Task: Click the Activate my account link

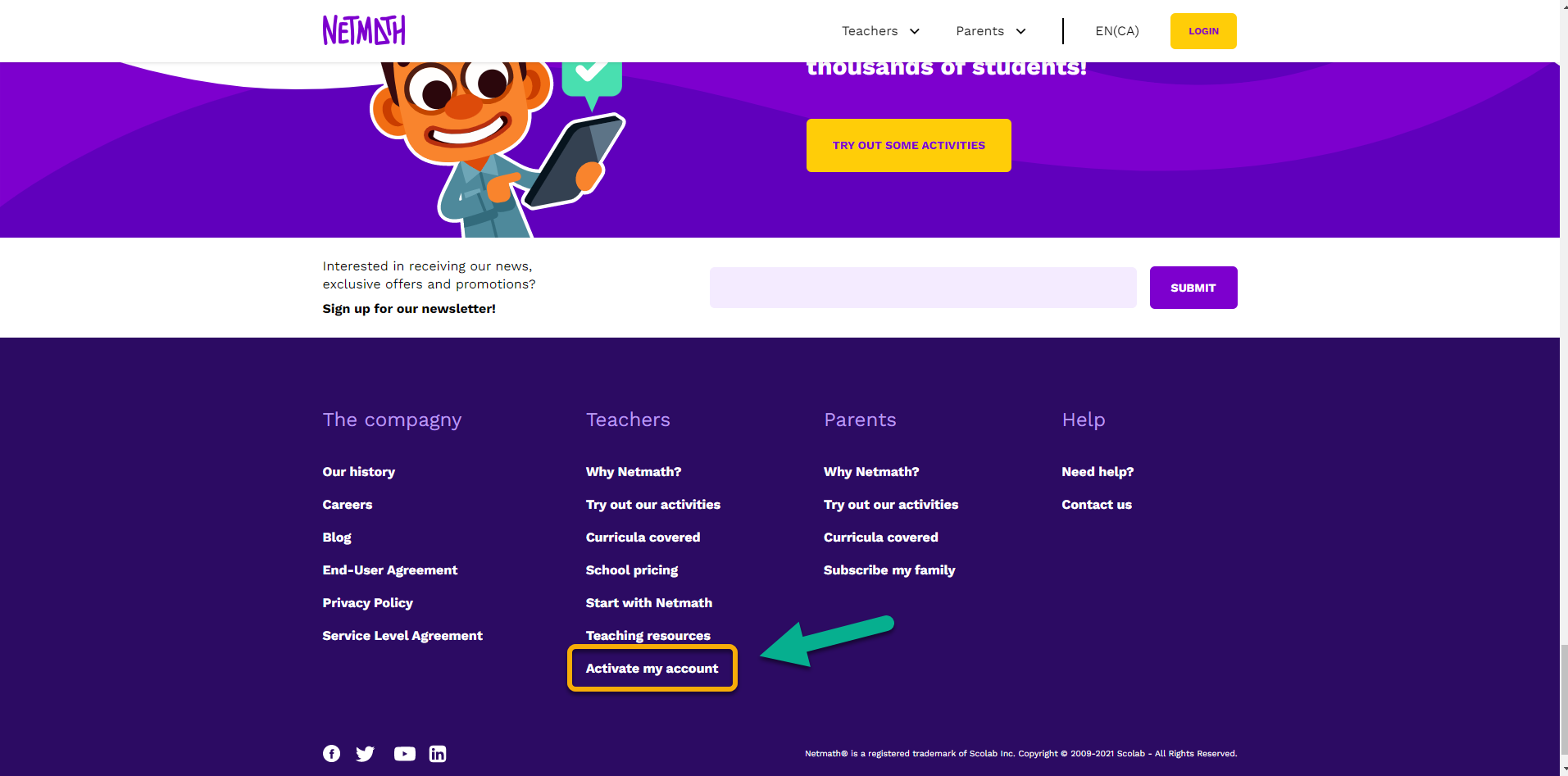Action: click(652, 669)
